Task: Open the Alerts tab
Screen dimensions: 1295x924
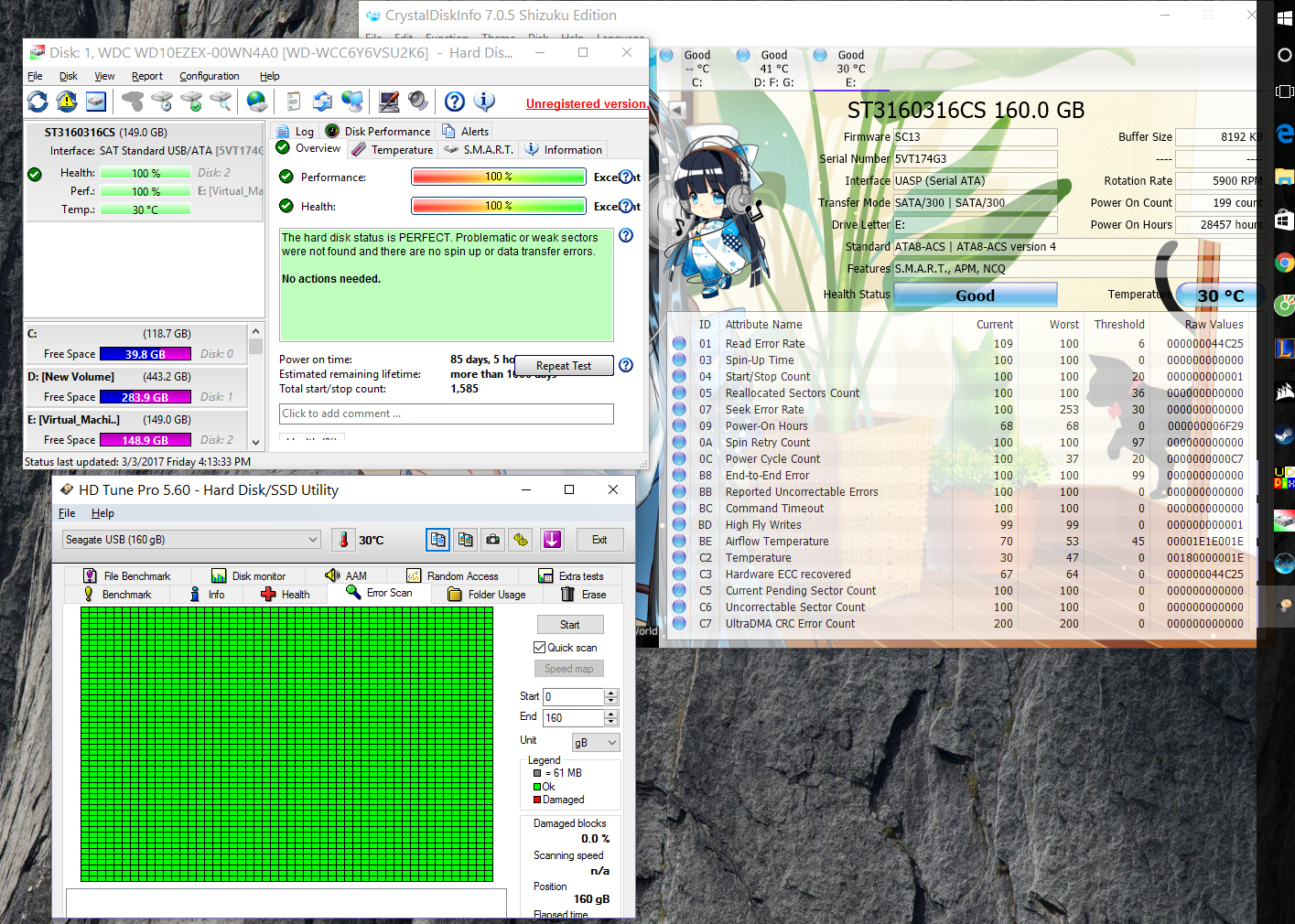Action: click(466, 131)
